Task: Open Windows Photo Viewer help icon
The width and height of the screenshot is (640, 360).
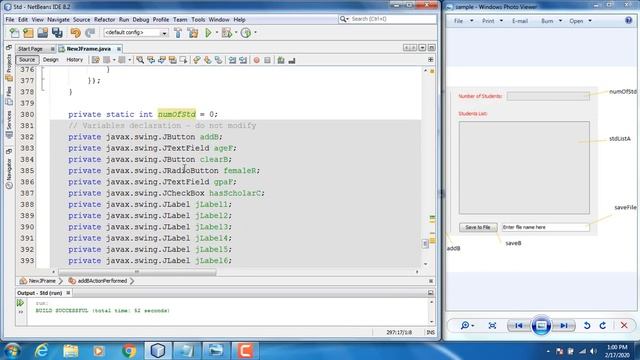Action: 629,20
